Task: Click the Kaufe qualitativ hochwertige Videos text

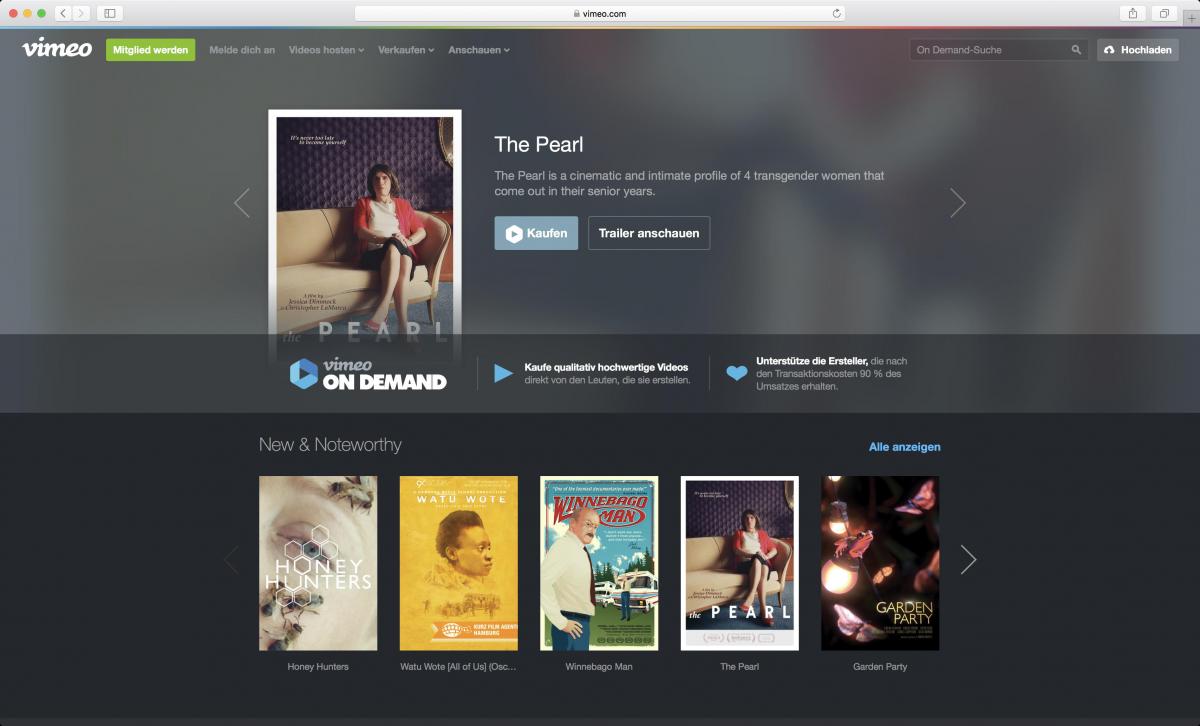Action: tap(606, 367)
